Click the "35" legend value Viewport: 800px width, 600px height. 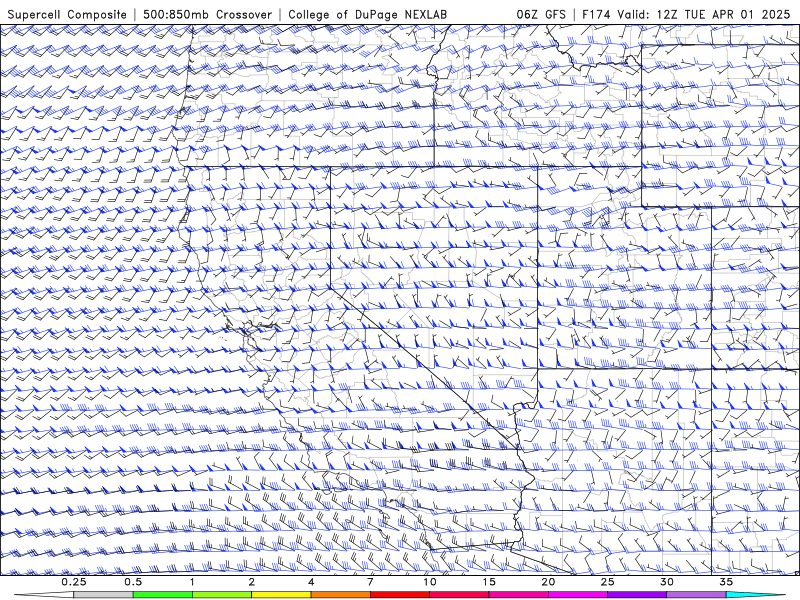[x=726, y=582]
